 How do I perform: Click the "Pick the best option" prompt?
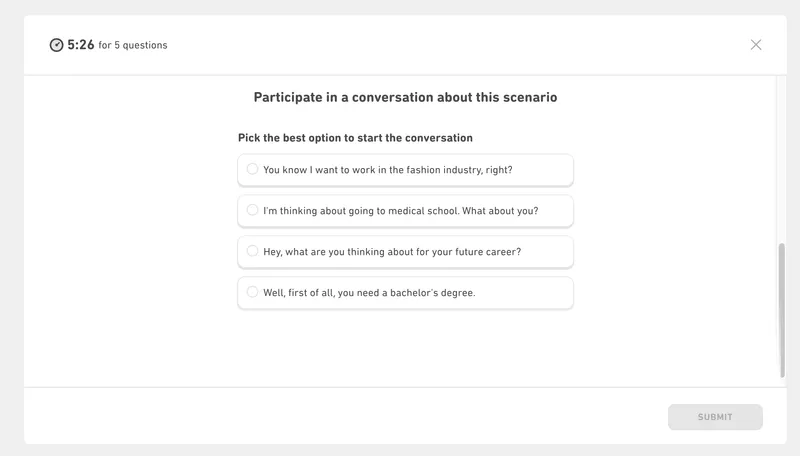[355, 138]
